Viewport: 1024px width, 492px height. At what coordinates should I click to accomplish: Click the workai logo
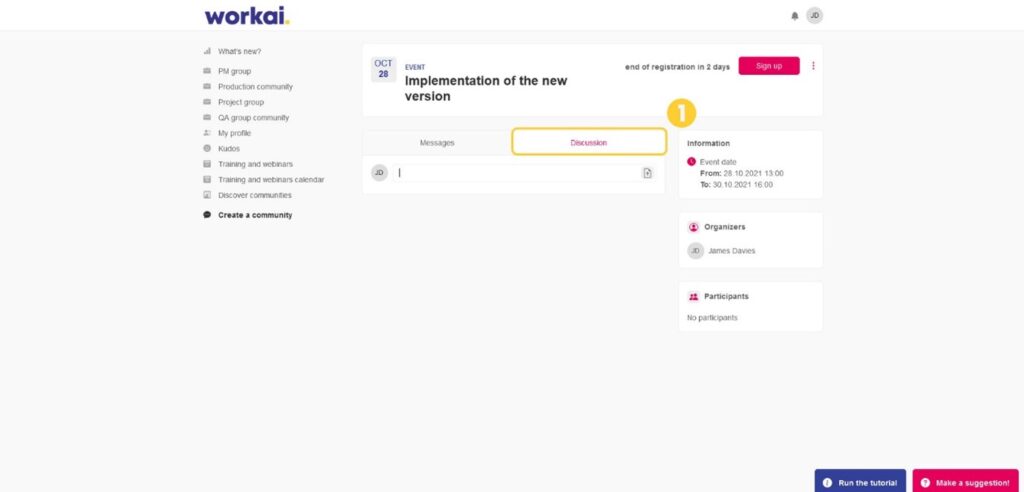click(247, 16)
